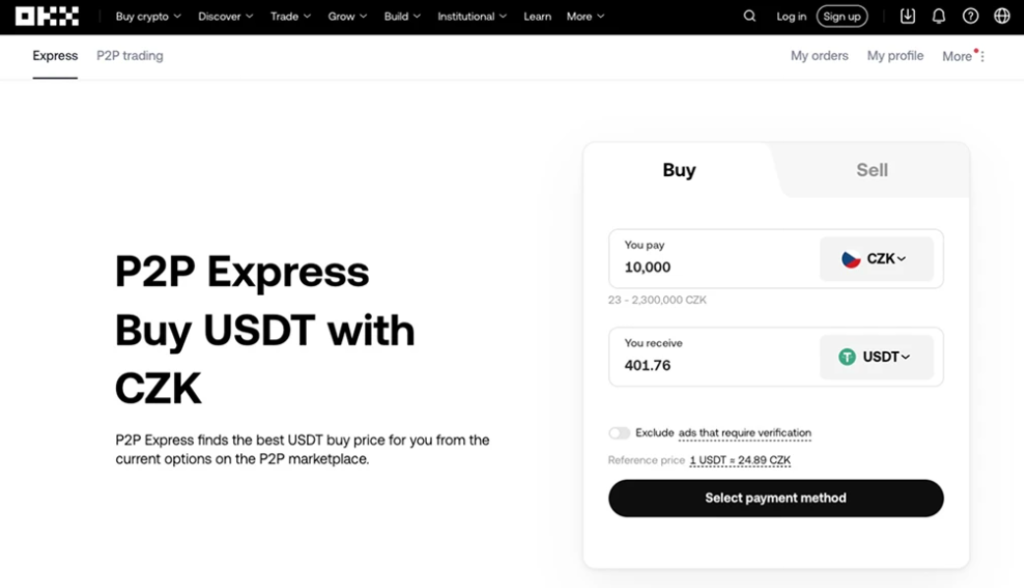Click the You pay amount field
The image size is (1024, 588).
click(710, 267)
